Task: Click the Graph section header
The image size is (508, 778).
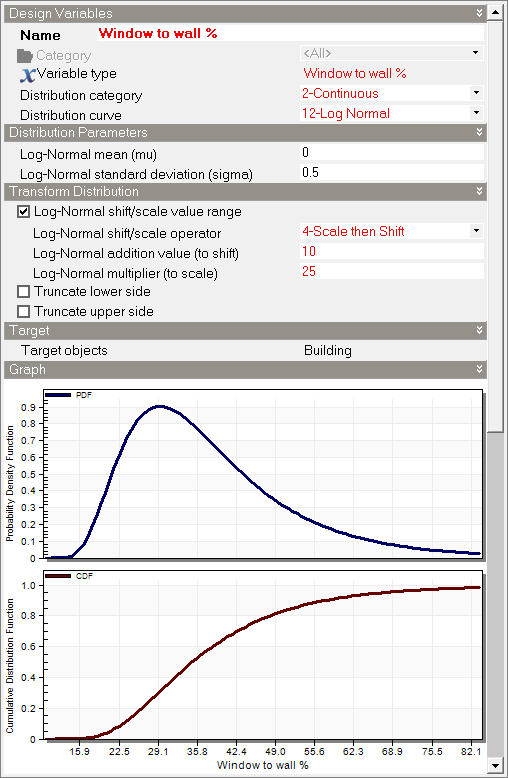Action: point(245,370)
